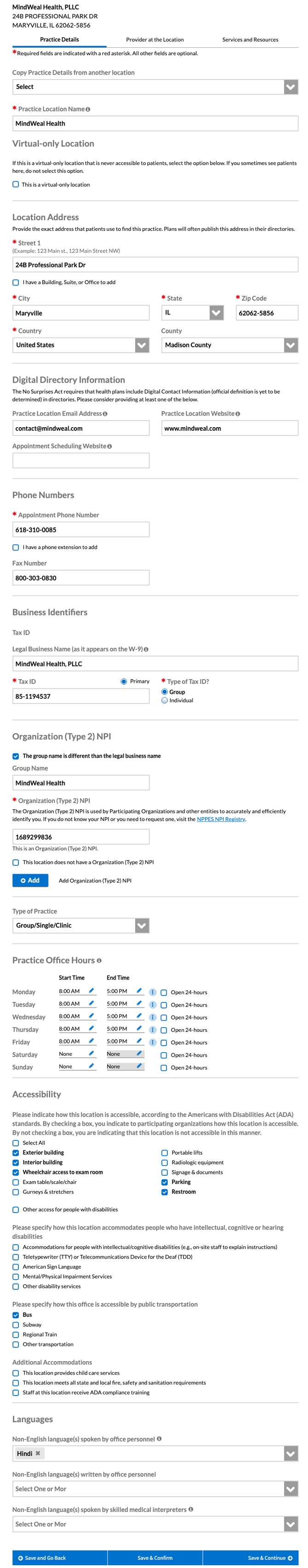This screenshot has height=1568, width=308.
Task: Switch to Provider at the Location tab
Action: (154, 40)
